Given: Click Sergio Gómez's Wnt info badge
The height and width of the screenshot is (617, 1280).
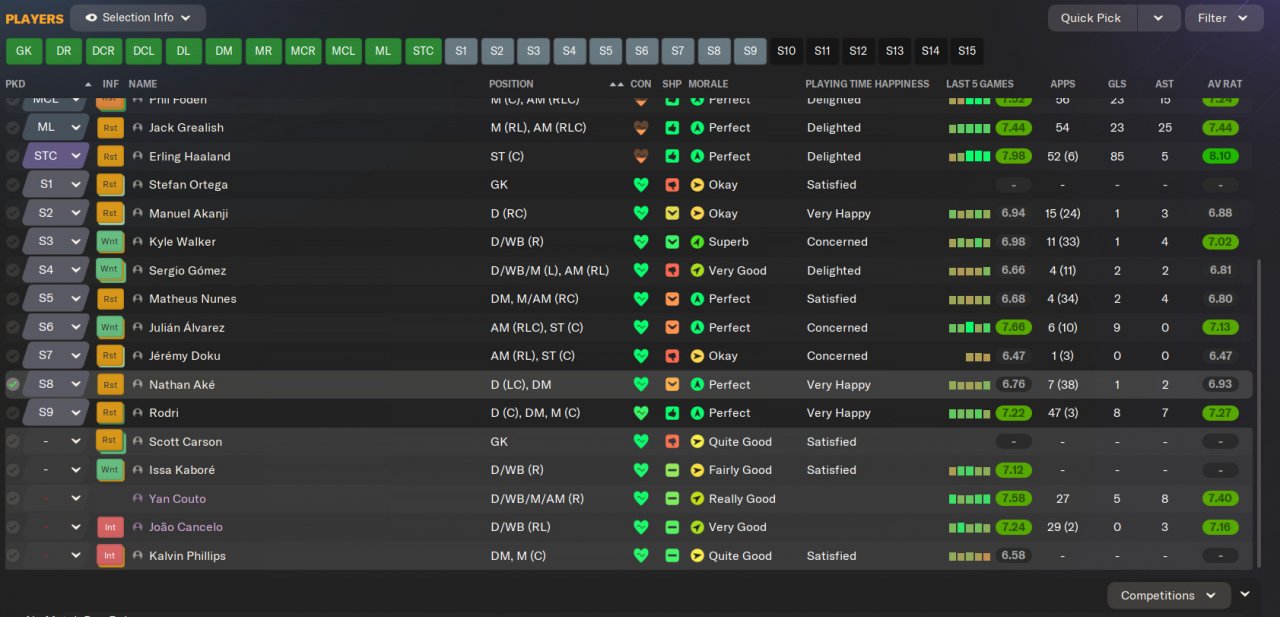Looking at the screenshot, I should tap(109, 270).
